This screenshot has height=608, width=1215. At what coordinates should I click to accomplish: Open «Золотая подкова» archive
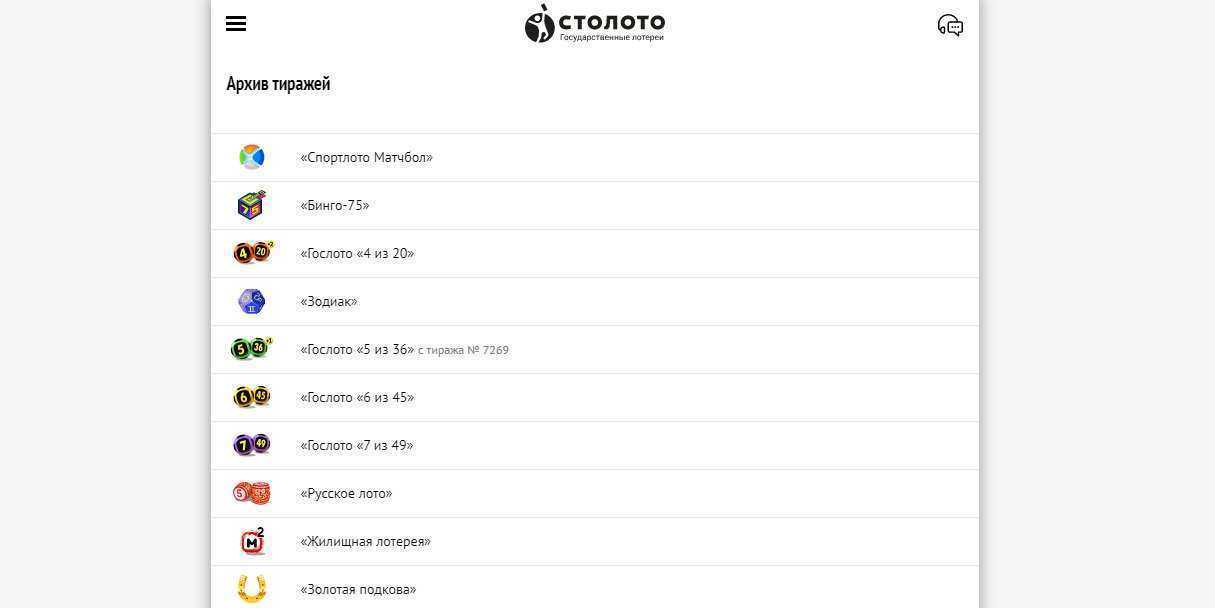[358, 589]
